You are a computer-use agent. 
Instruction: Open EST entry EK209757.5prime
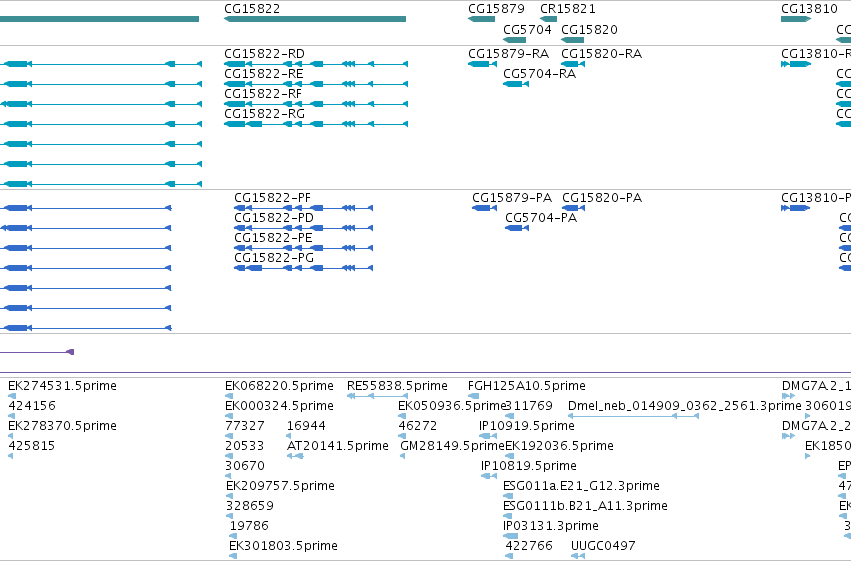point(280,486)
